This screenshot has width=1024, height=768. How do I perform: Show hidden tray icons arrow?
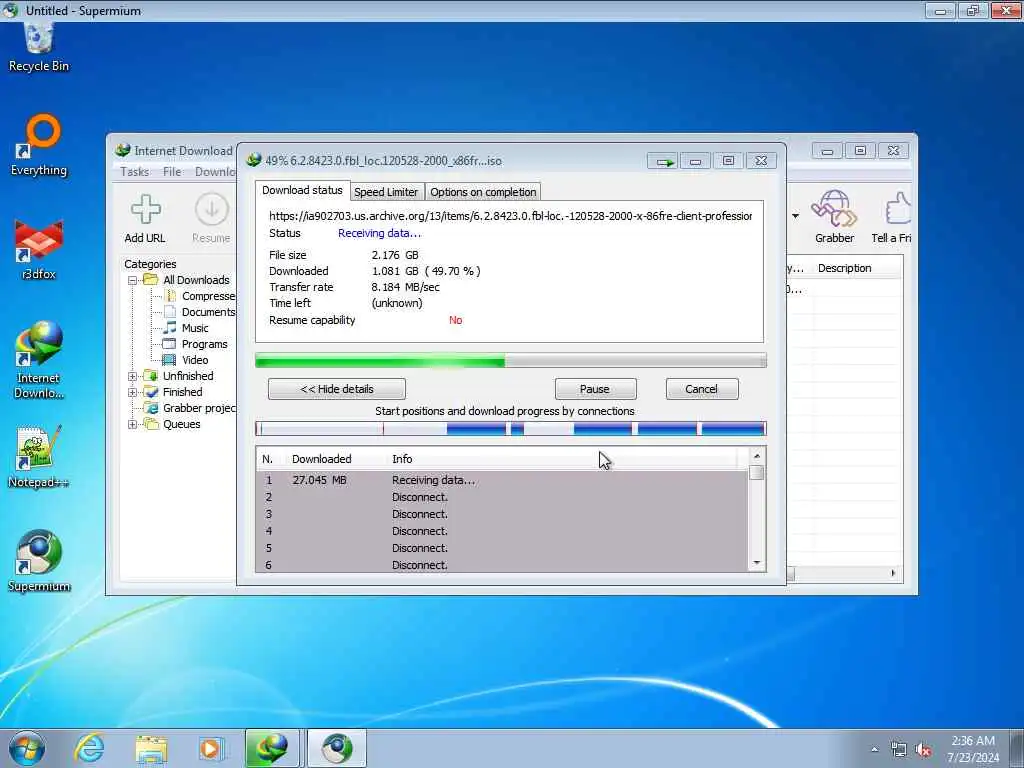point(874,750)
